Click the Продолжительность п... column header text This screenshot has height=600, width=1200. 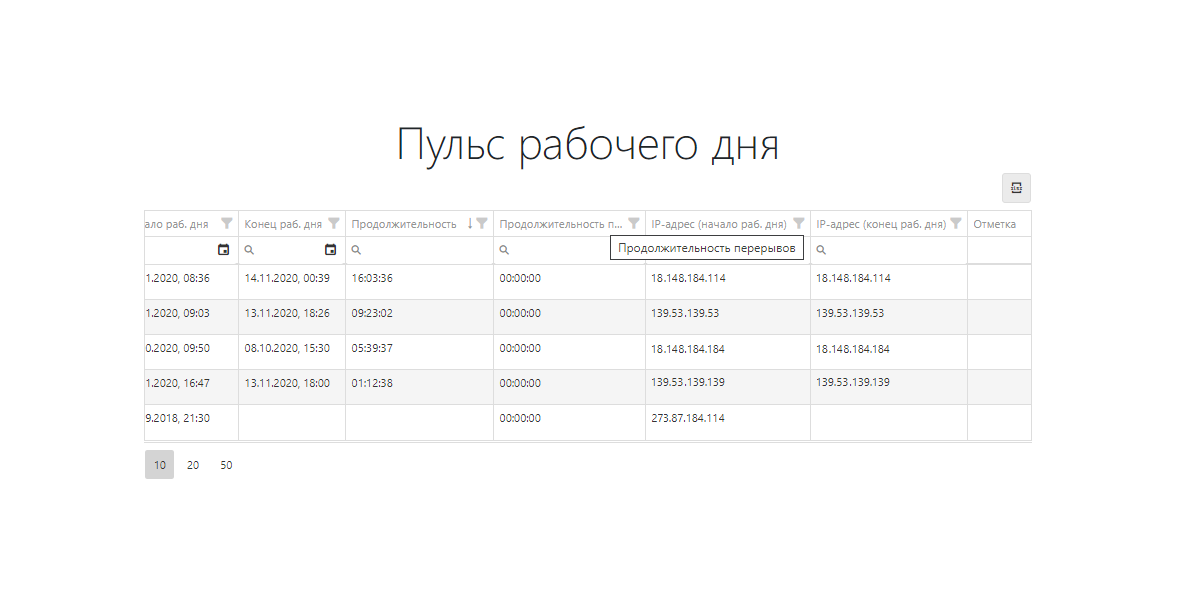561,224
